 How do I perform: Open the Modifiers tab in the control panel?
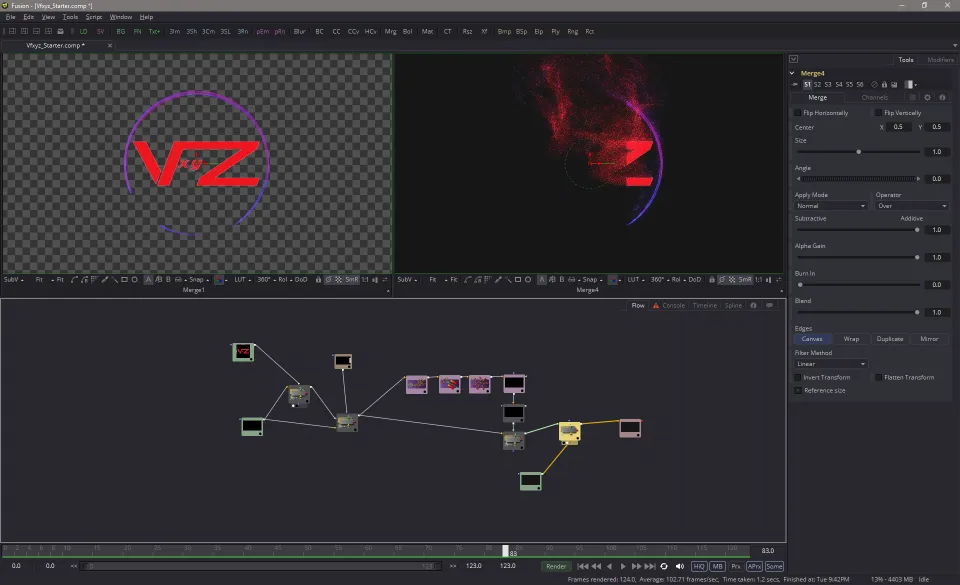click(x=940, y=60)
